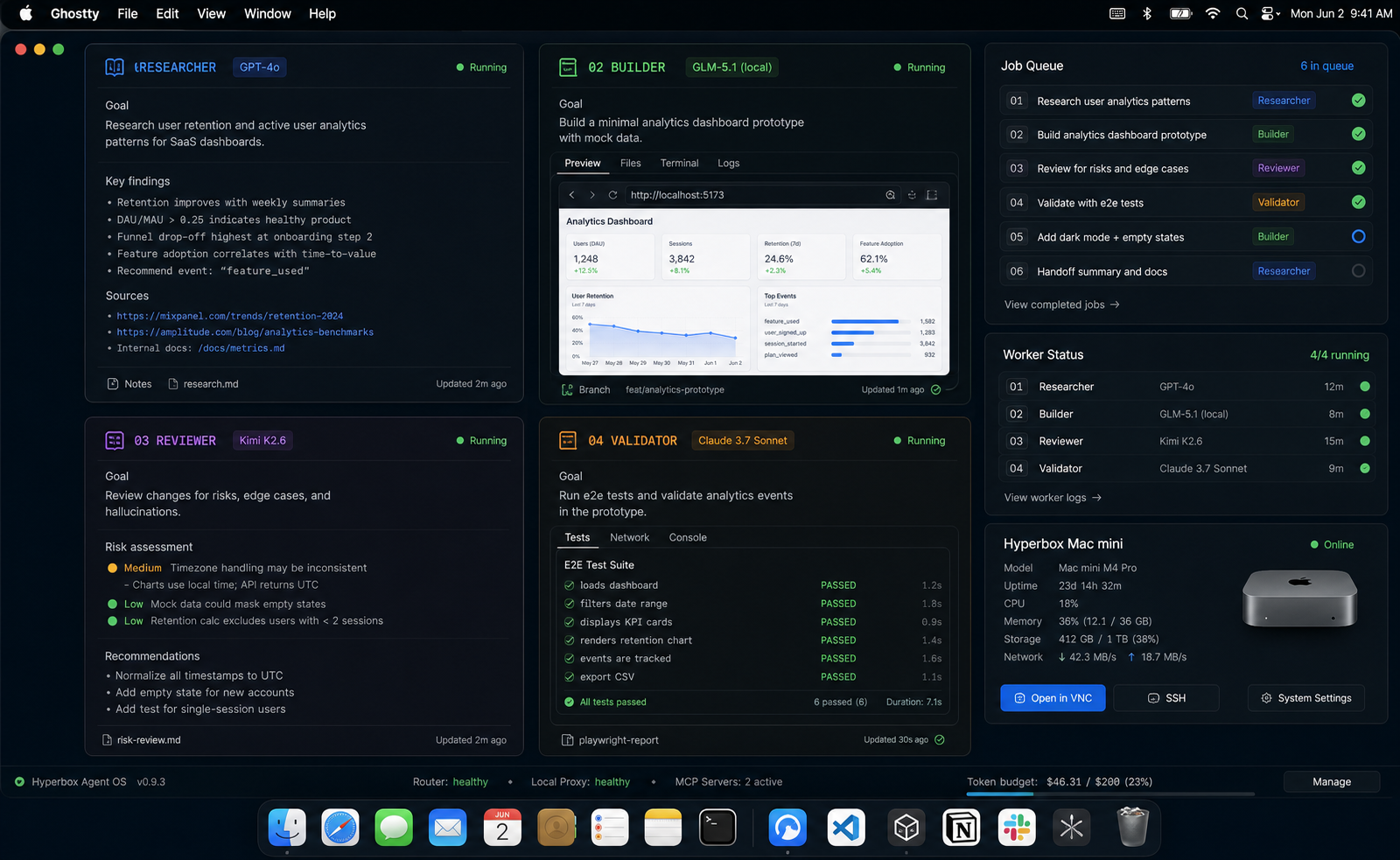
Task: Click the green status icon beside Hyperbox Agent OS
Action: point(19,782)
